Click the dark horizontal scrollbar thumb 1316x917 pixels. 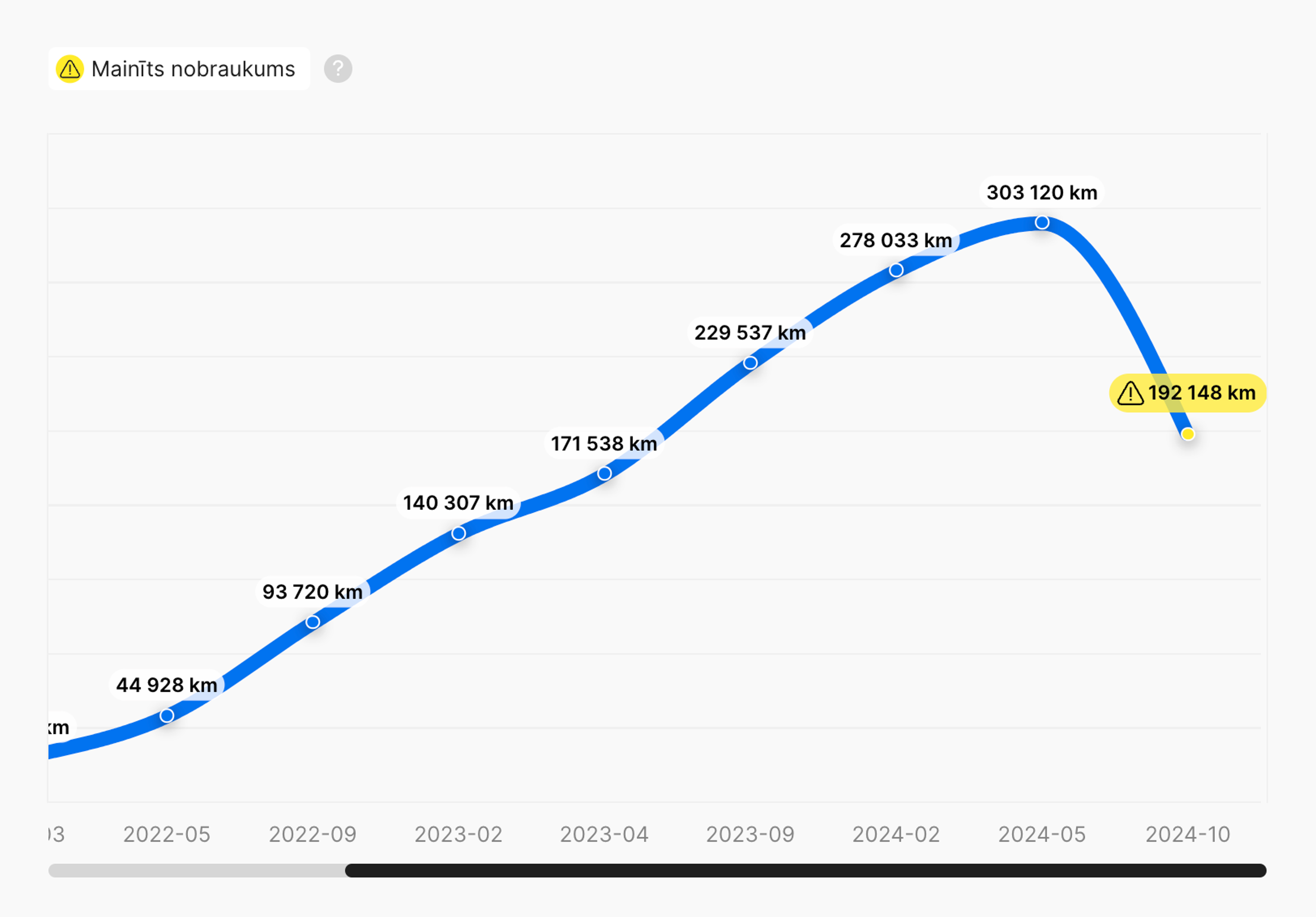(805, 871)
